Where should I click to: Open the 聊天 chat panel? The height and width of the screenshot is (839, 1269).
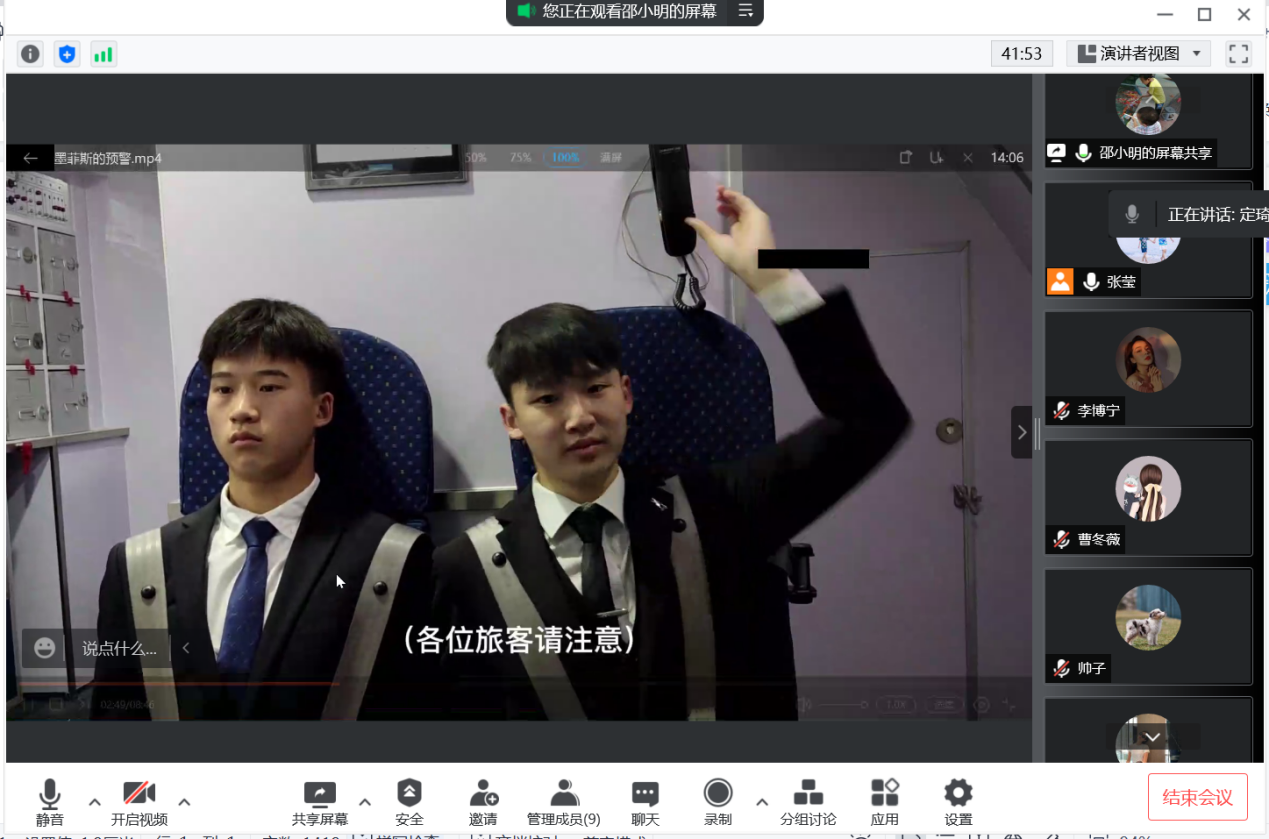pos(645,803)
